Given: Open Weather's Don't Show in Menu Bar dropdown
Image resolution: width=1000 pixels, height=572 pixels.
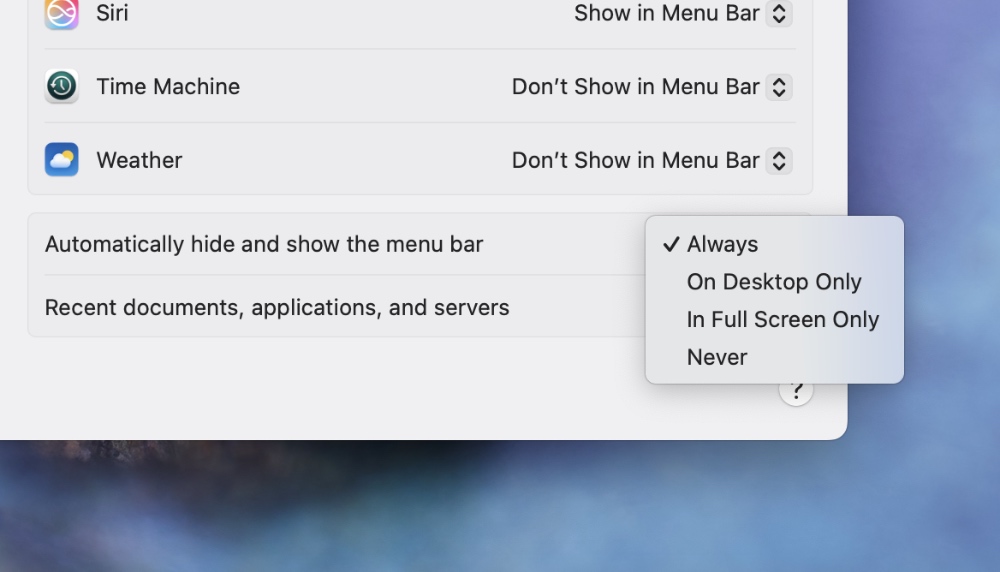Looking at the screenshot, I should (636, 160).
